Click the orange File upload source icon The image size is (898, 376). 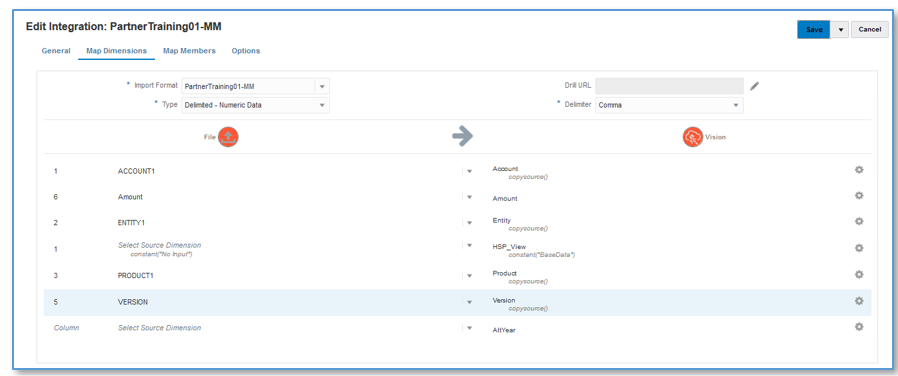click(228, 137)
